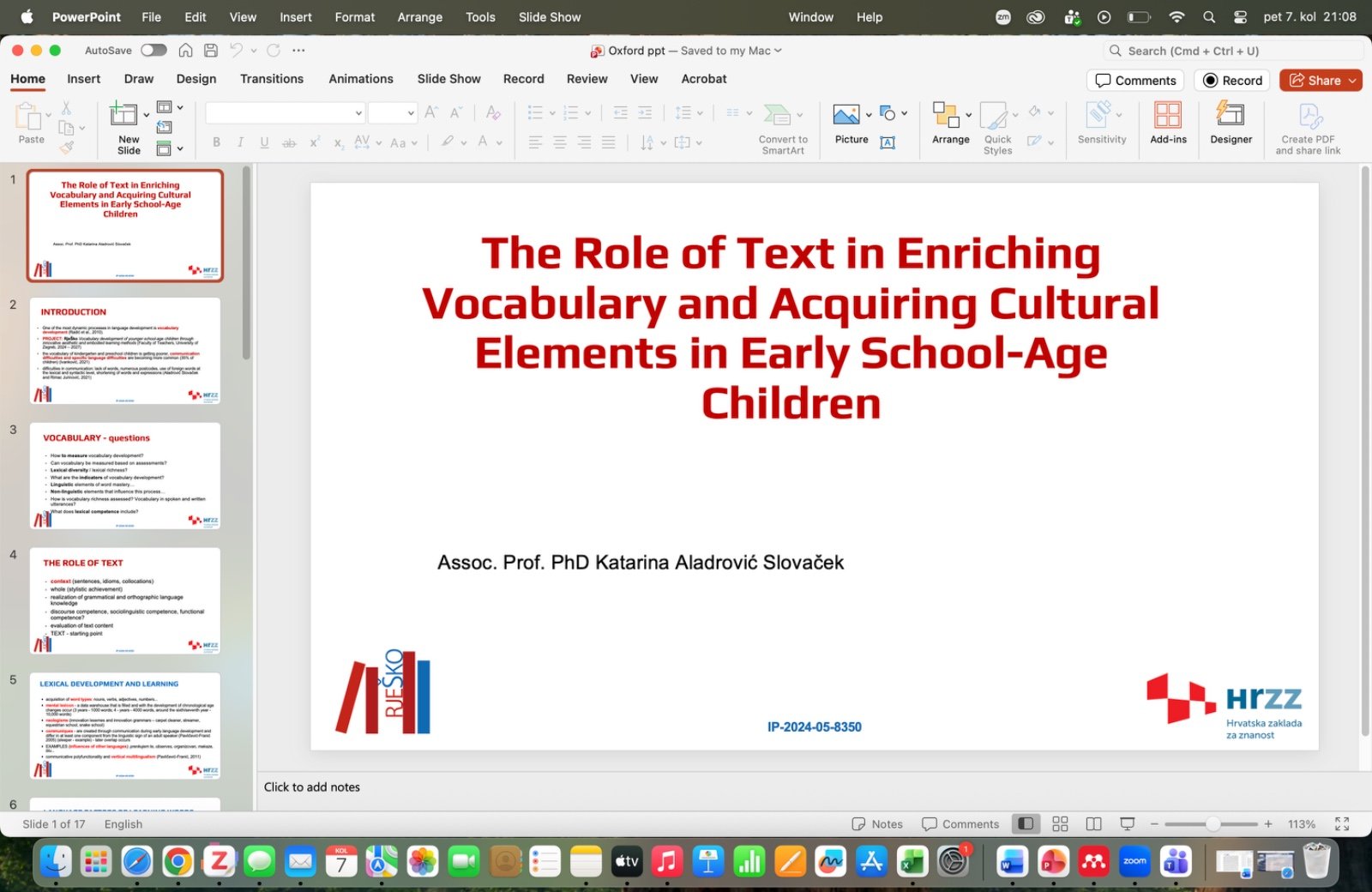1372x892 pixels.
Task: Launch the Designer pane
Action: (x=1231, y=123)
